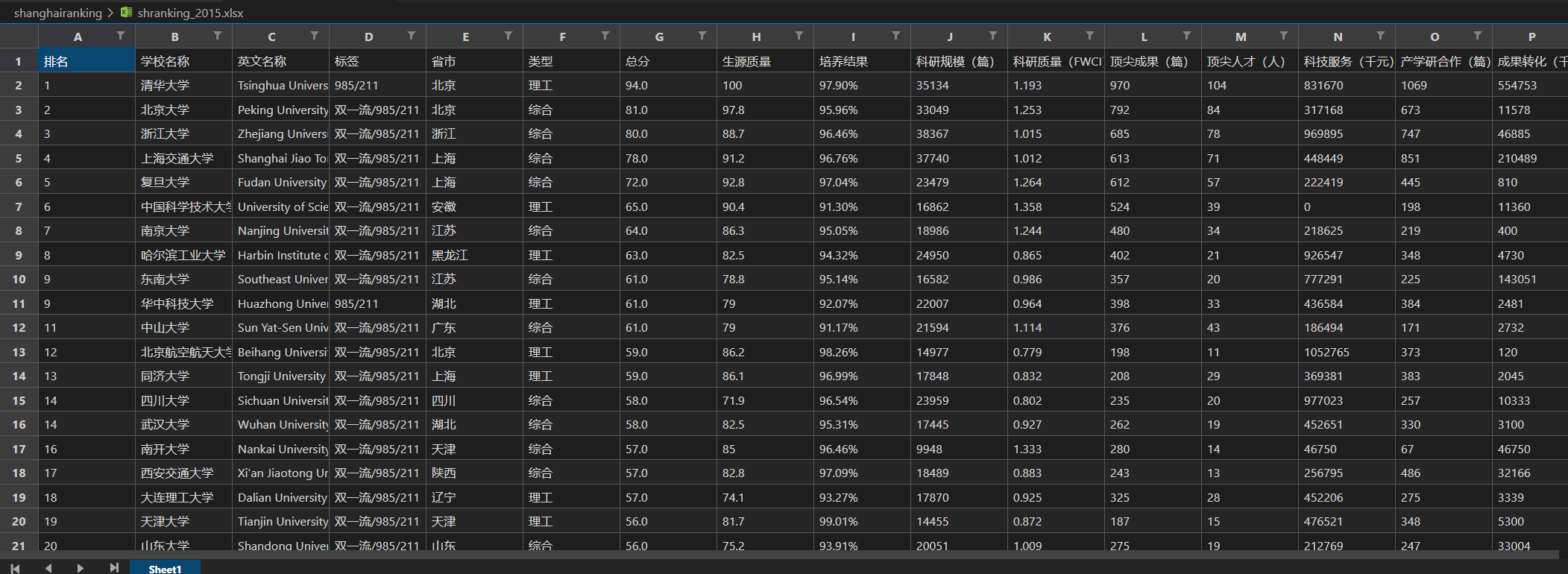Jump to first sheet navigation arrow
Image resolution: width=1568 pixels, height=574 pixels.
tap(15, 568)
